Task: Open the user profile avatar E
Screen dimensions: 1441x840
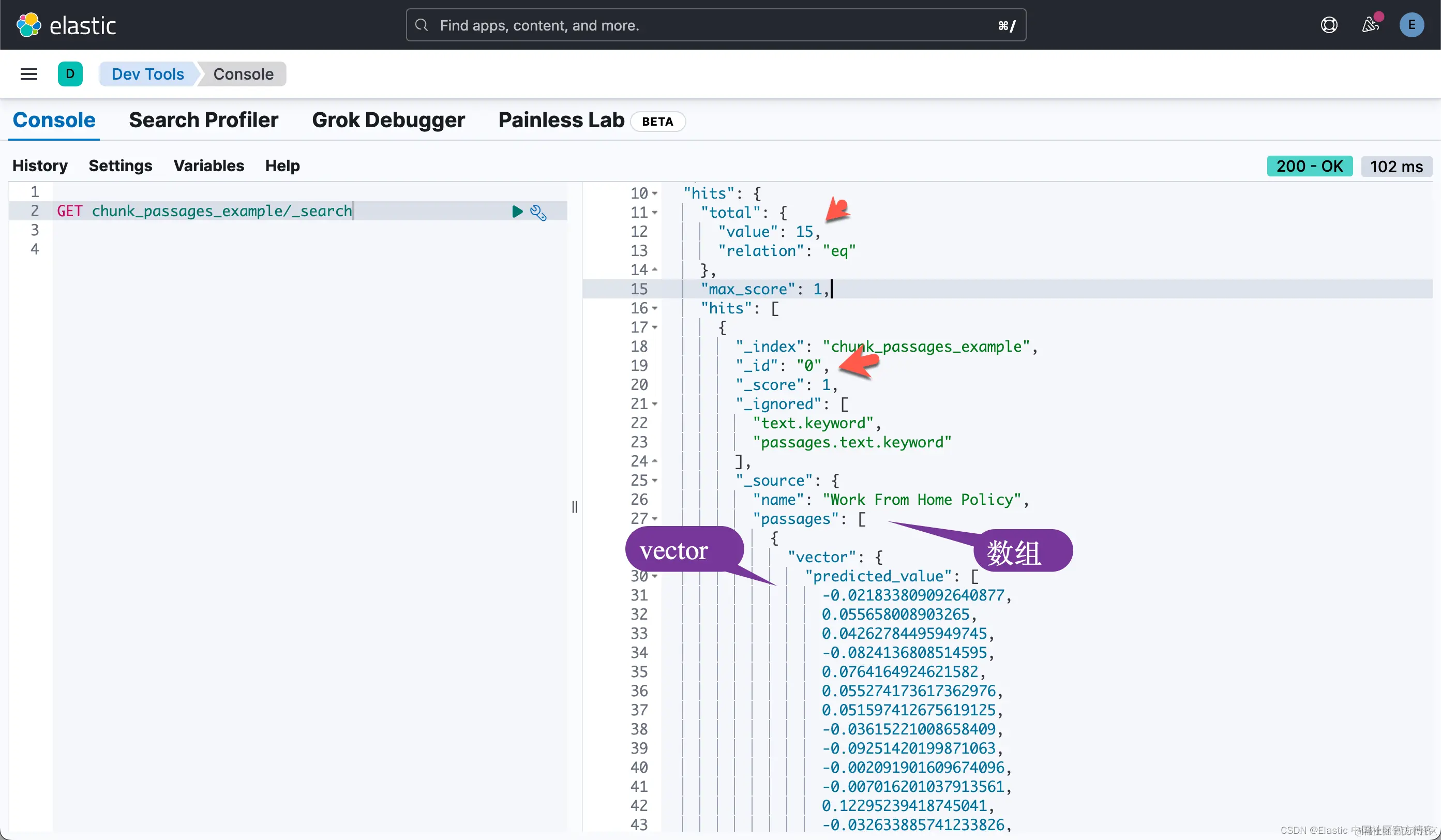Action: coord(1412,25)
